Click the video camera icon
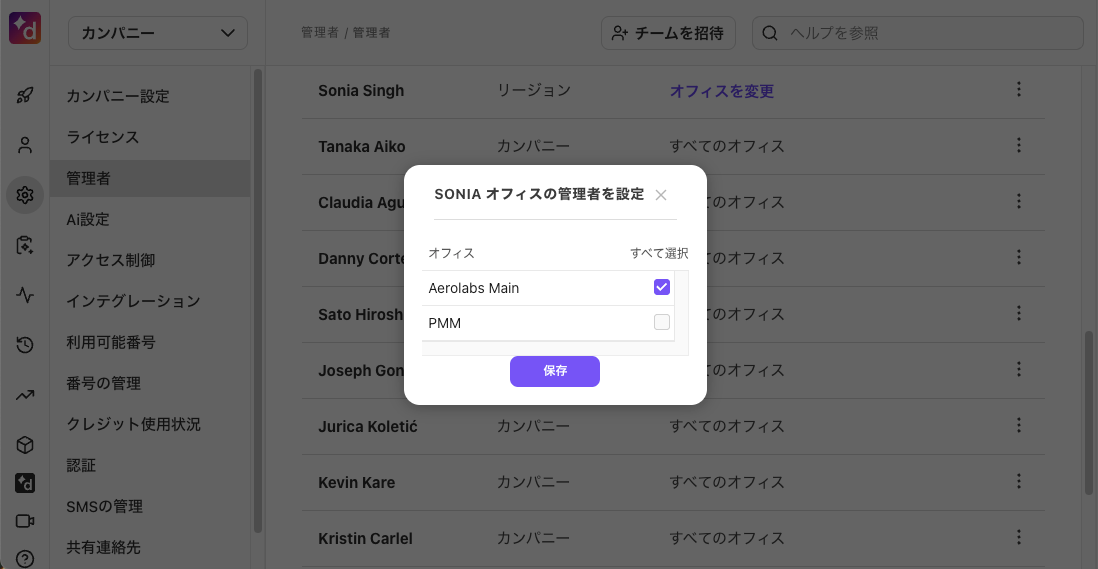Screen dimensions: 1098x569 [25, 521]
